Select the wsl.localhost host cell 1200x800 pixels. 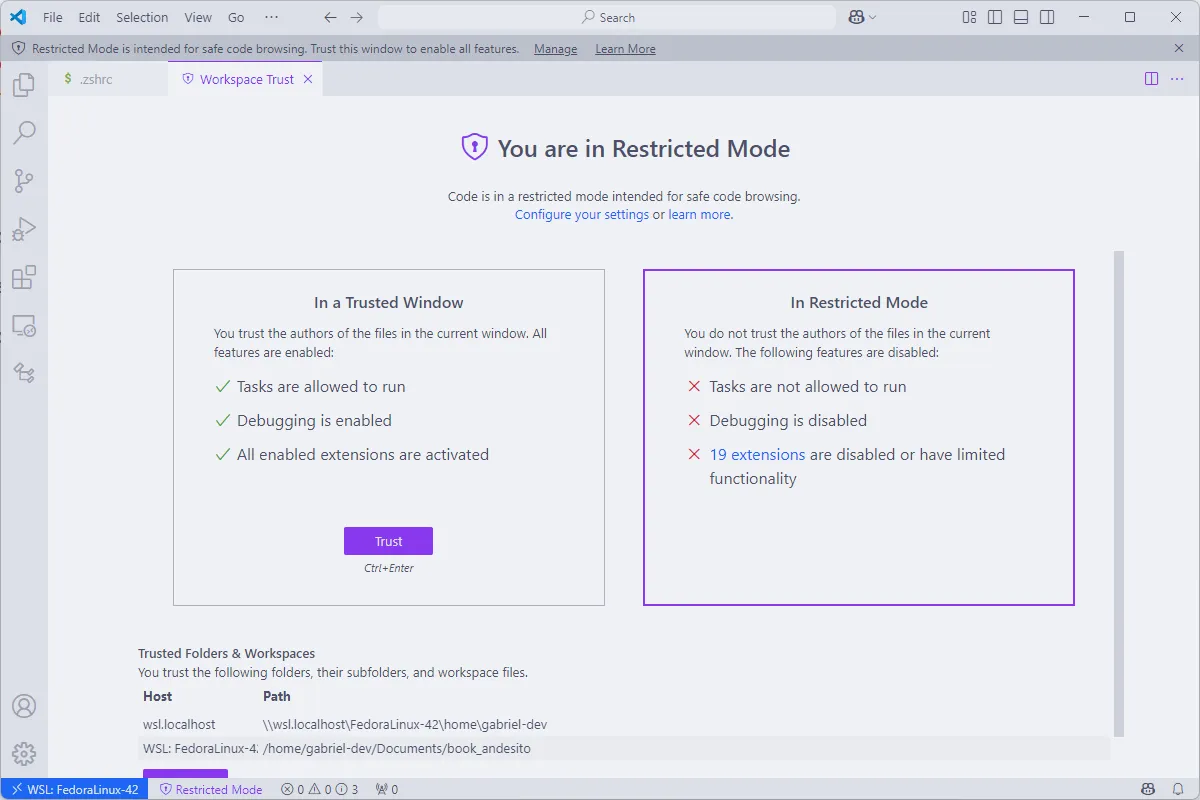click(179, 724)
